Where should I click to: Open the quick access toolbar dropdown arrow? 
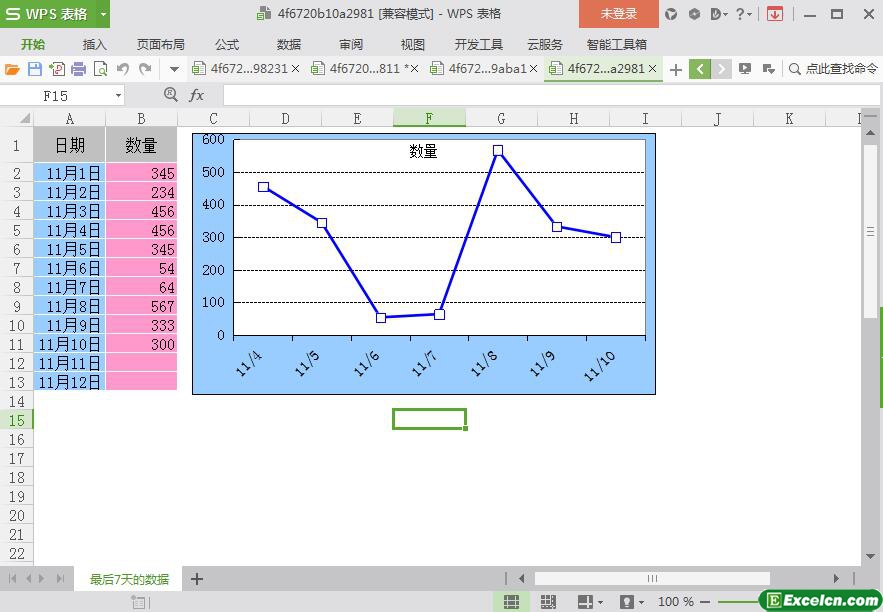click(174, 70)
